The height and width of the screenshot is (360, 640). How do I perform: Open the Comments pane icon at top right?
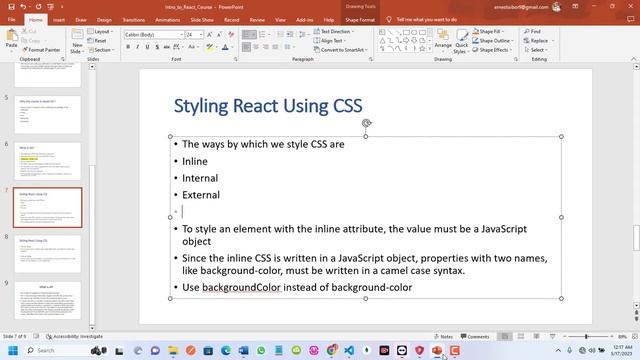coord(631,19)
